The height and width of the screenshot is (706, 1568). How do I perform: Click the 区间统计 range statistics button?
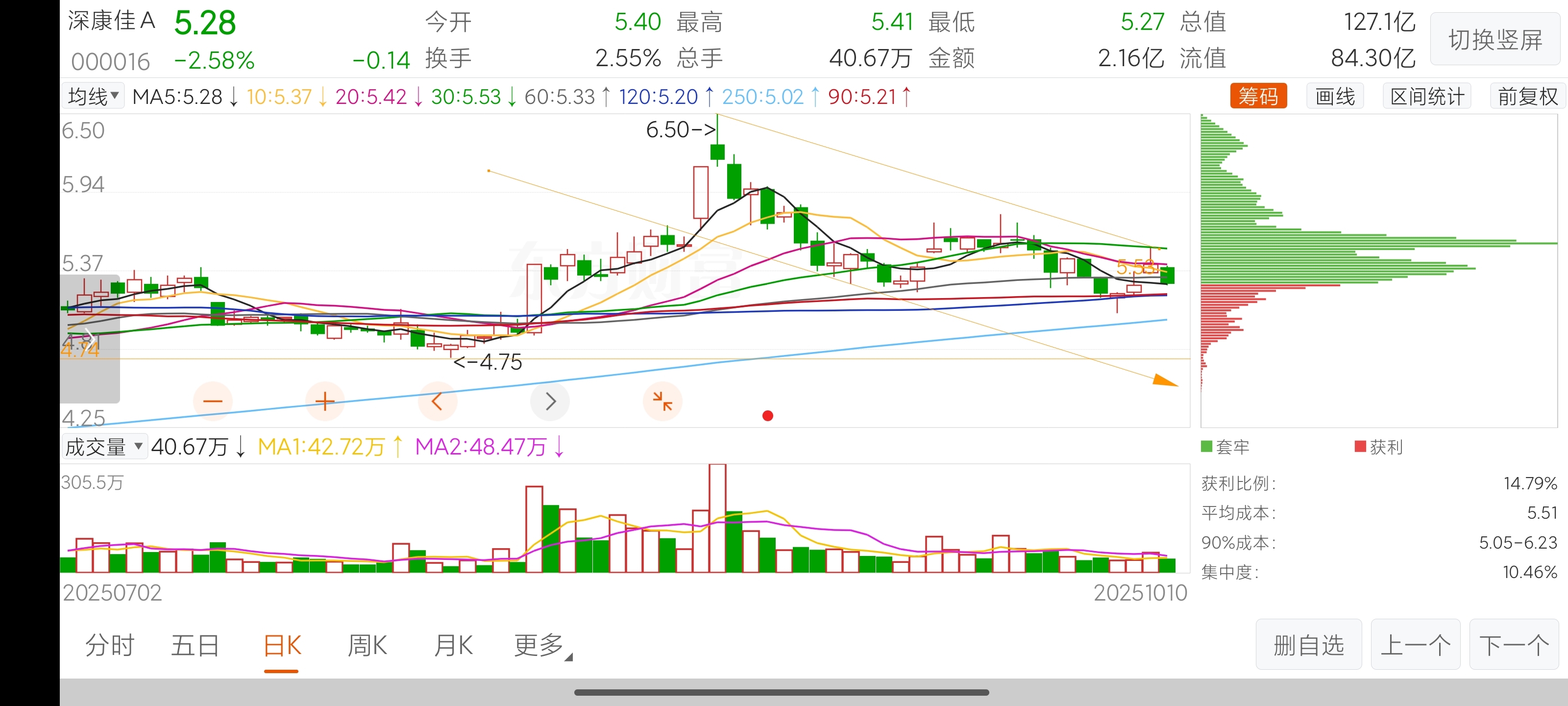pos(1427,96)
